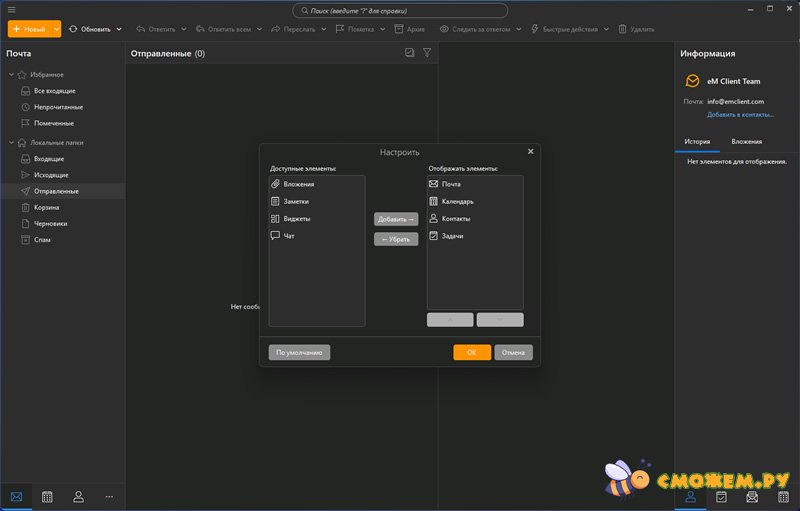800x511 pixels.
Task: Click the filter funnel icon above the message list
Action: click(x=427, y=53)
